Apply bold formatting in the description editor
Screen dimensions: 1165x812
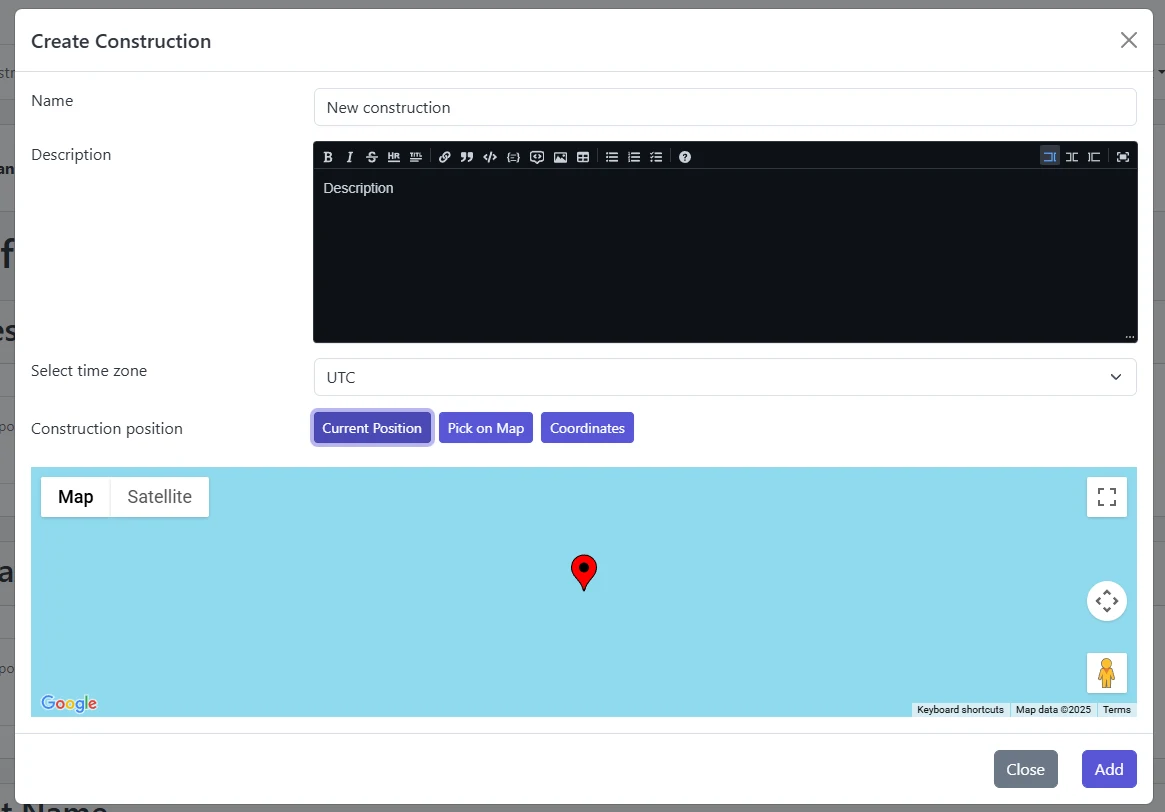[327, 156]
